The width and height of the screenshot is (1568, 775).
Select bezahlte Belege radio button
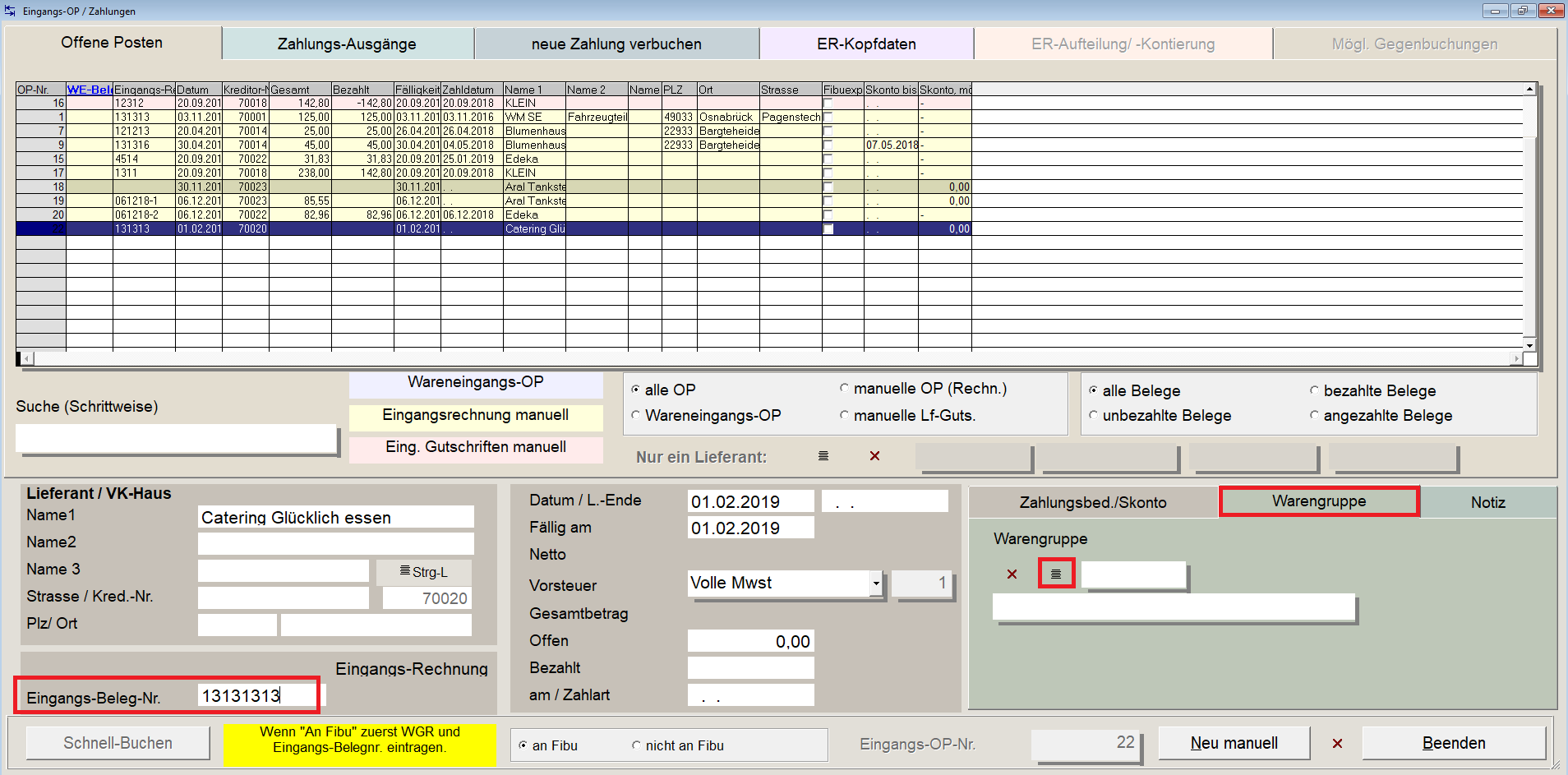coord(1314,390)
